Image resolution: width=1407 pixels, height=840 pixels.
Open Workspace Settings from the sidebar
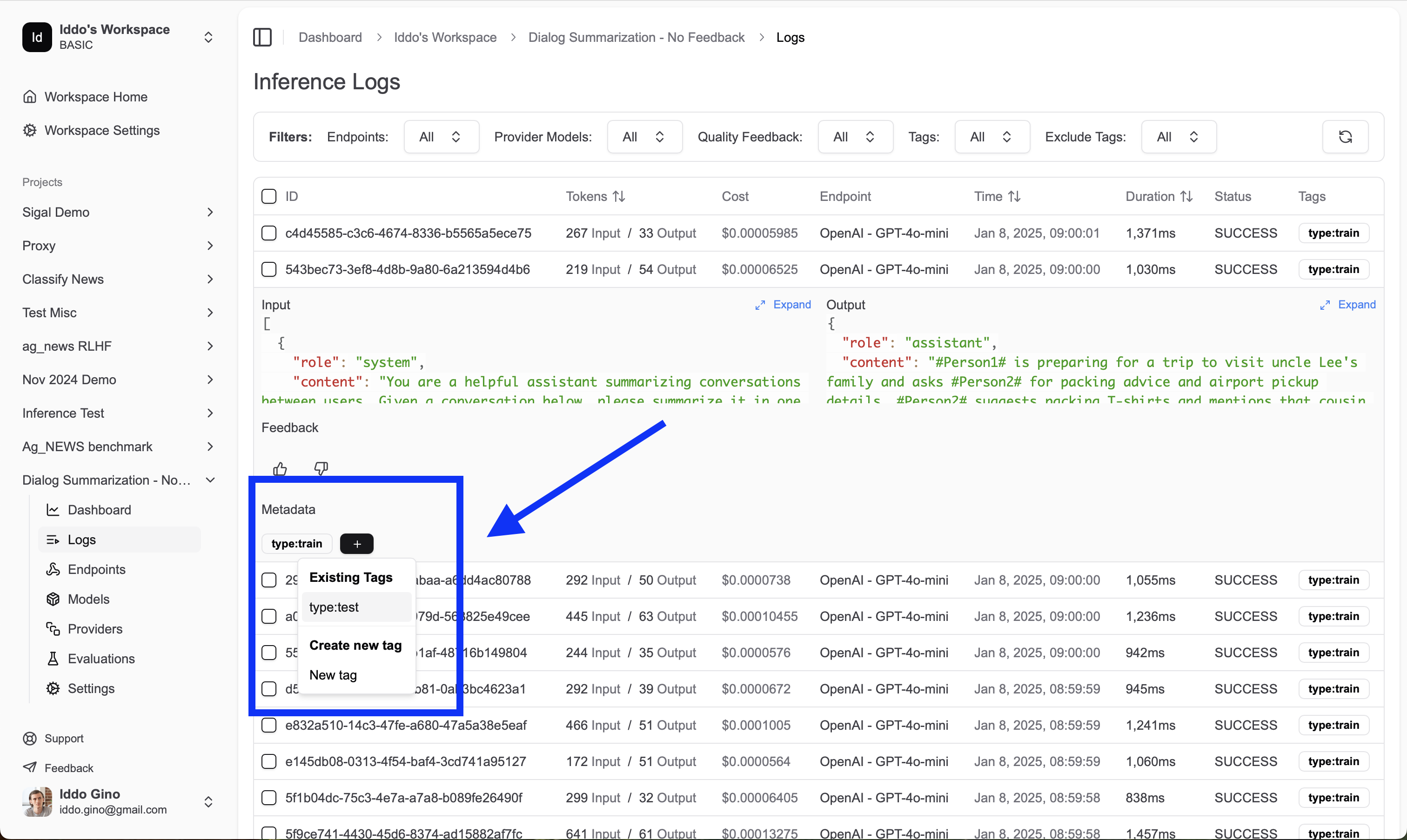click(102, 130)
